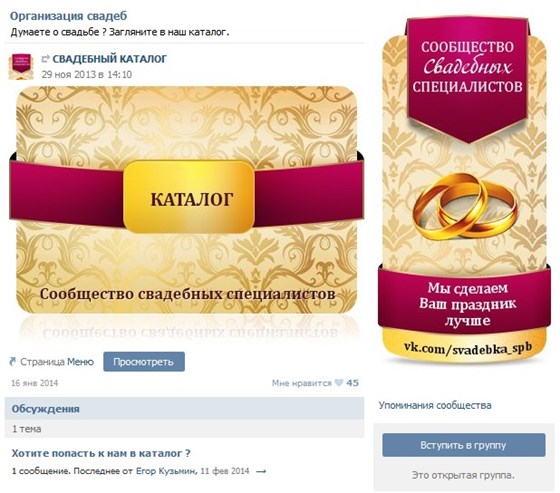Click the arrow icon before Страница Меню
560x493 pixels.
tap(13, 362)
